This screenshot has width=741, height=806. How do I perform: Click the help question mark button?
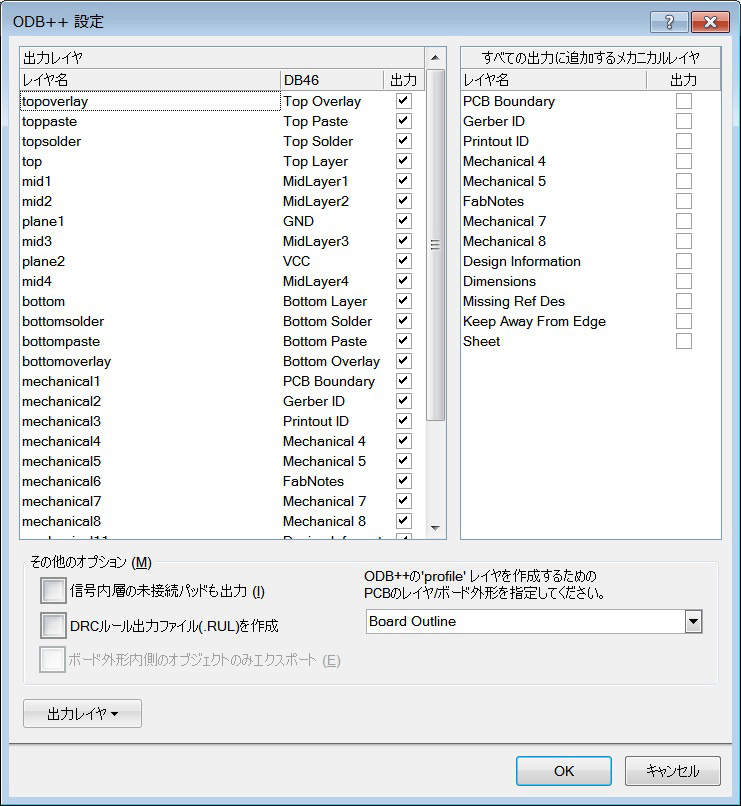(669, 22)
